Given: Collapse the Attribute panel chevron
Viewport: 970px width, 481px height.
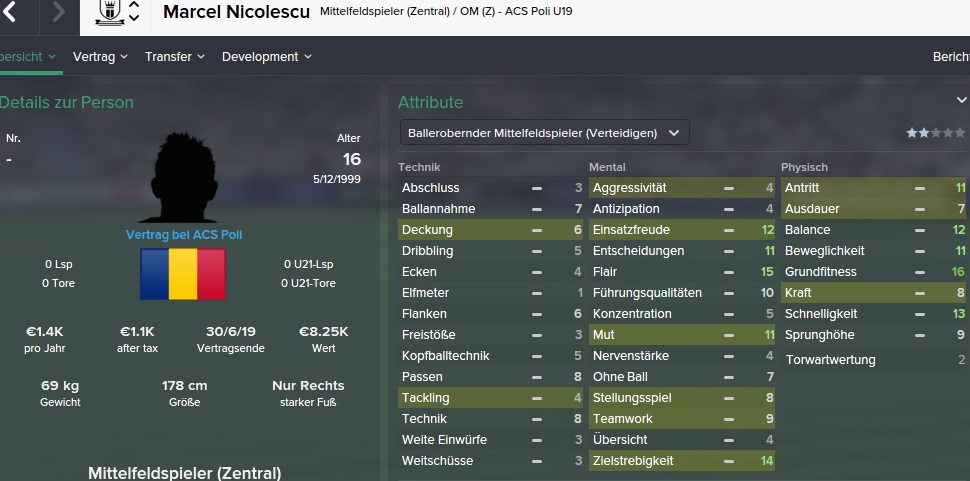Looking at the screenshot, I should [x=961, y=101].
